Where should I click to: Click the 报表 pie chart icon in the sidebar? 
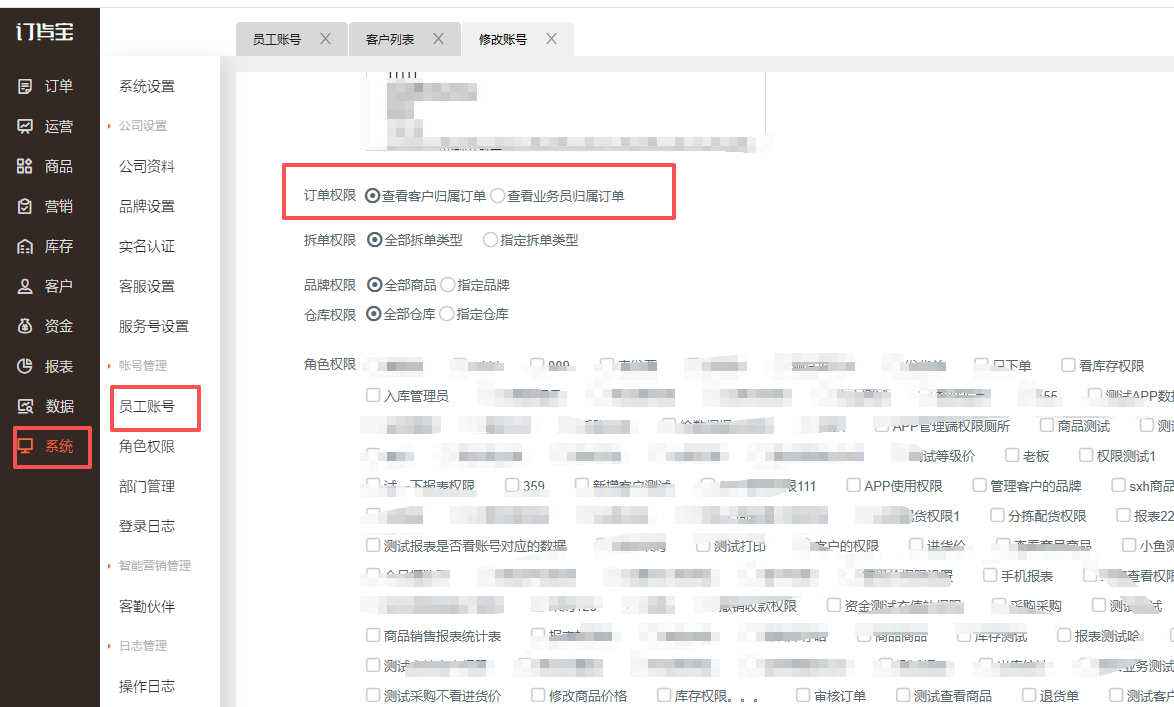[x=25, y=366]
